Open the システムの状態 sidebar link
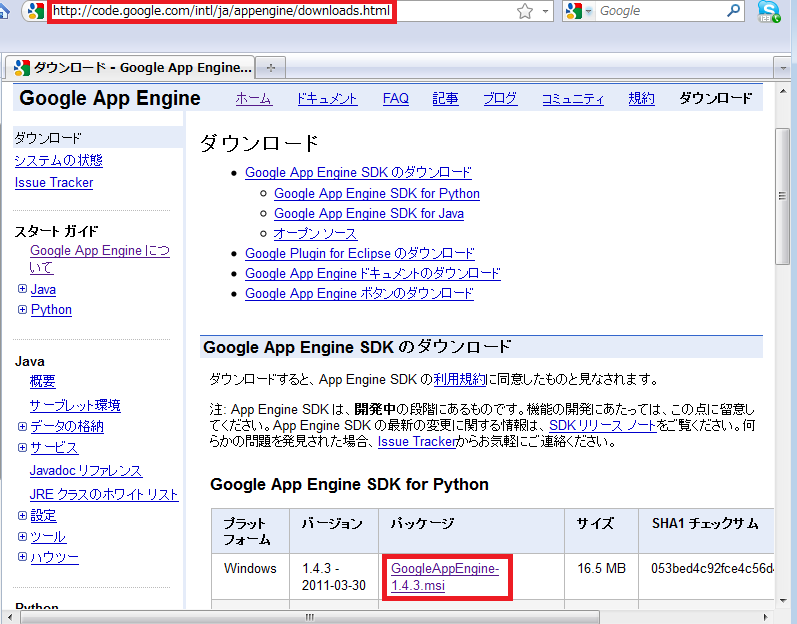797x624 pixels. (58, 161)
